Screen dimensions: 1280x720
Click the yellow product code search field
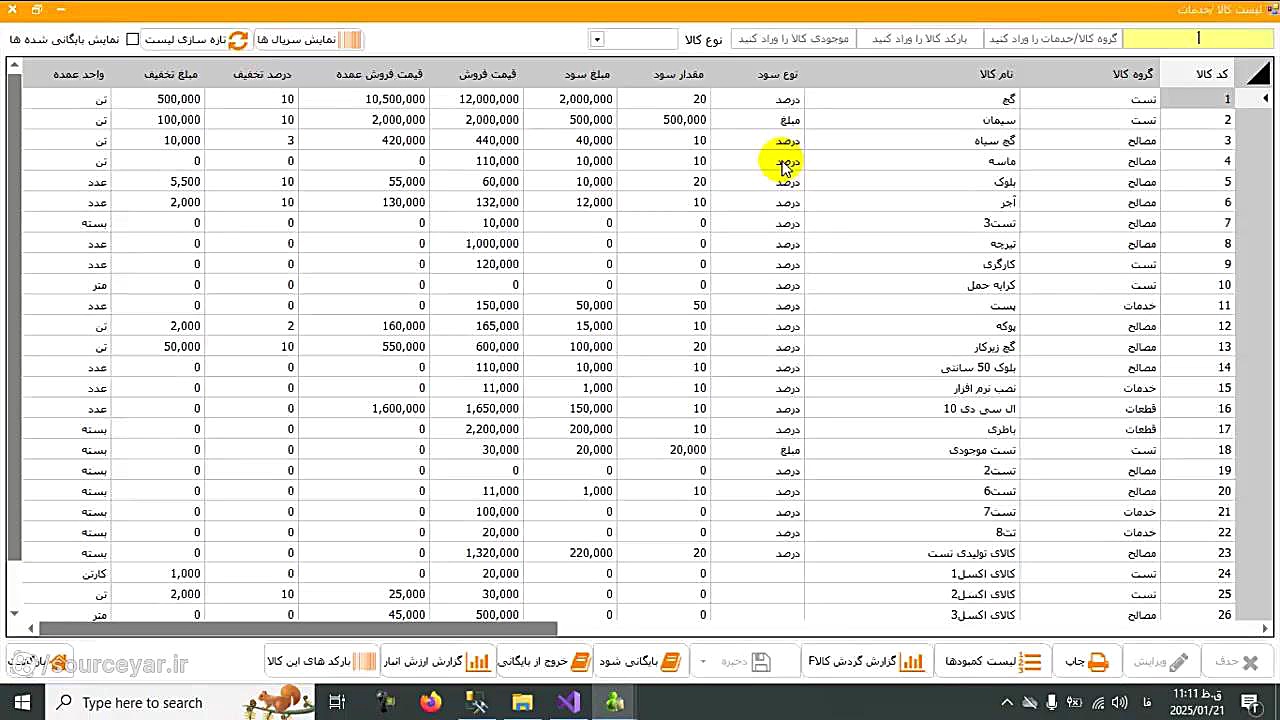(x=1198, y=39)
